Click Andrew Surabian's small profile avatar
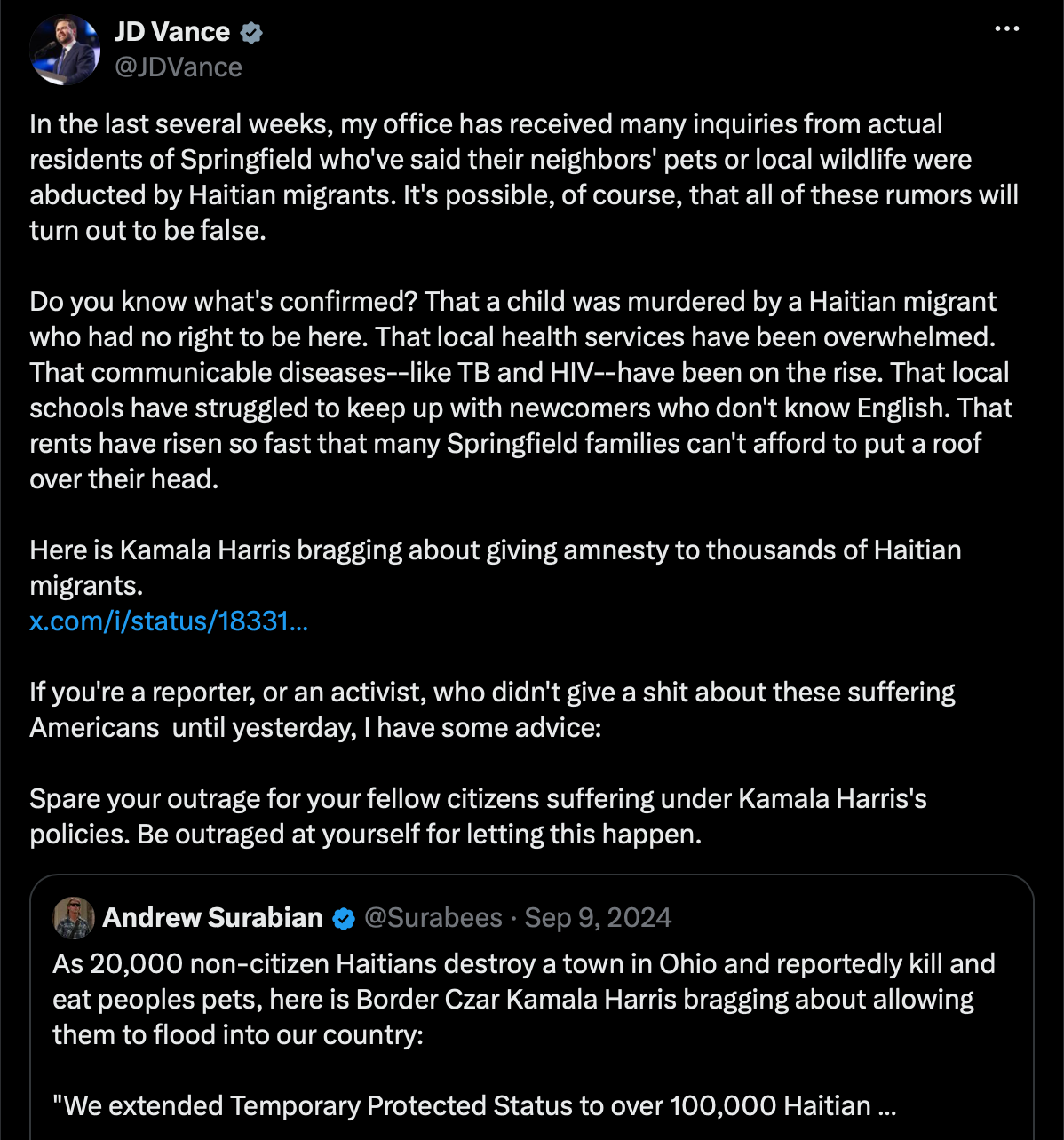 click(x=75, y=917)
